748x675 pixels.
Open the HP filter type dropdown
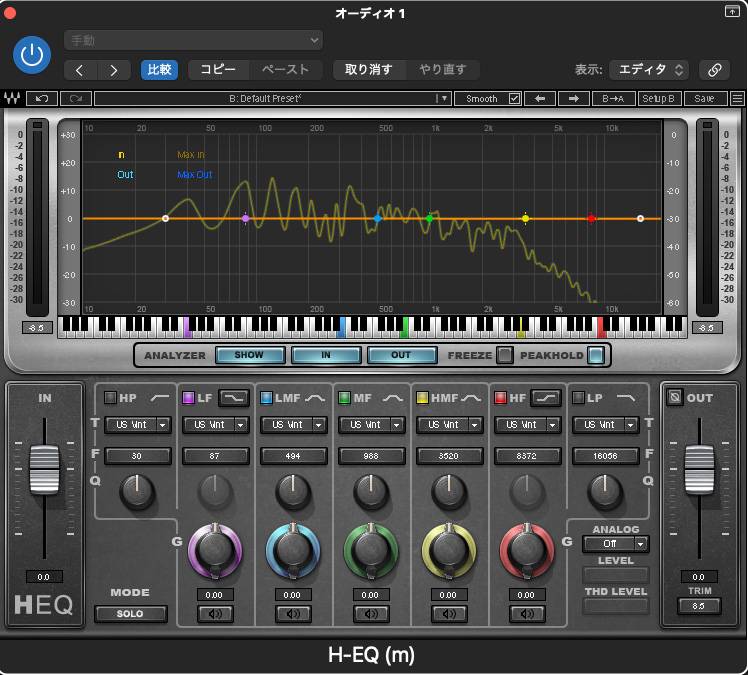pyautogui.click(x=137, y=425)
